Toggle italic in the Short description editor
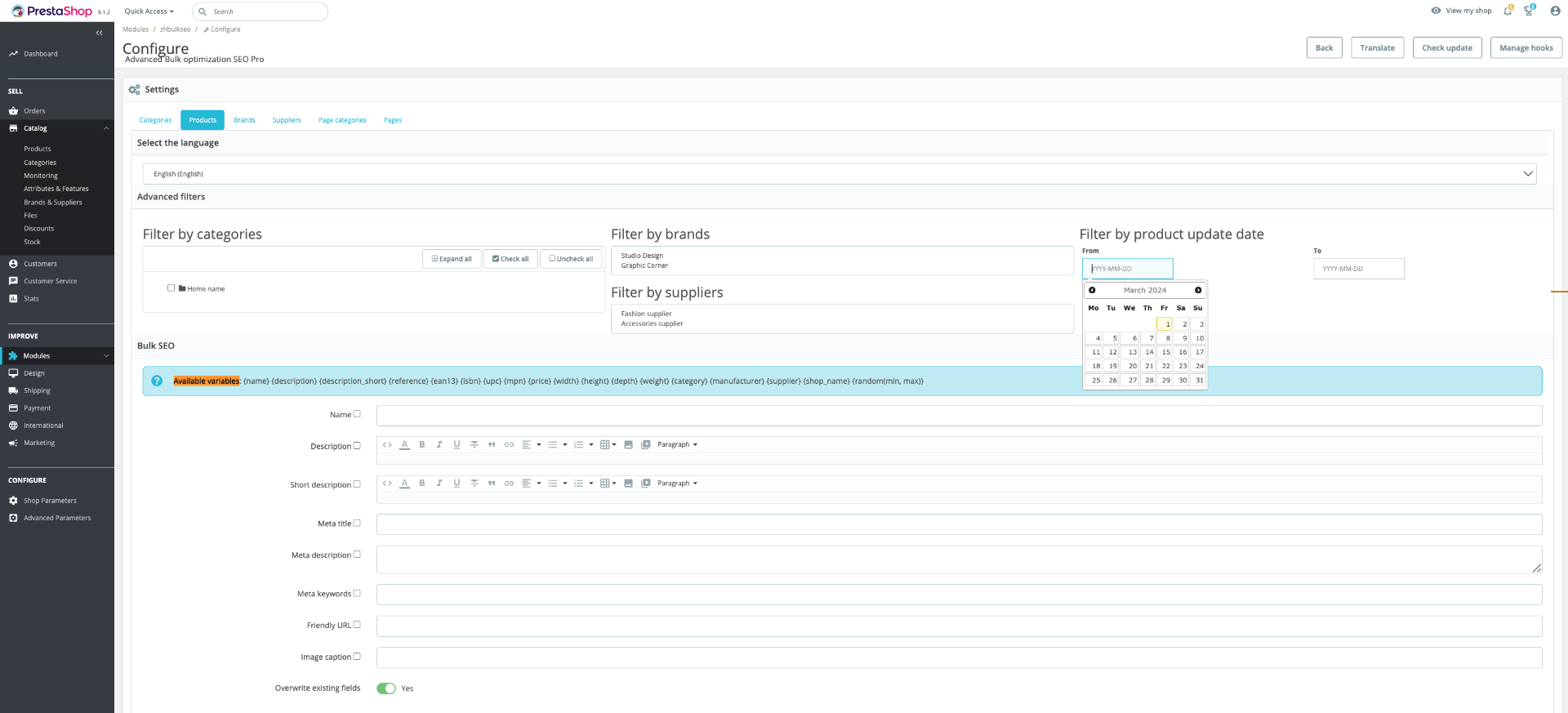Viewport: 1568px width, 713px height. (439, 484)
